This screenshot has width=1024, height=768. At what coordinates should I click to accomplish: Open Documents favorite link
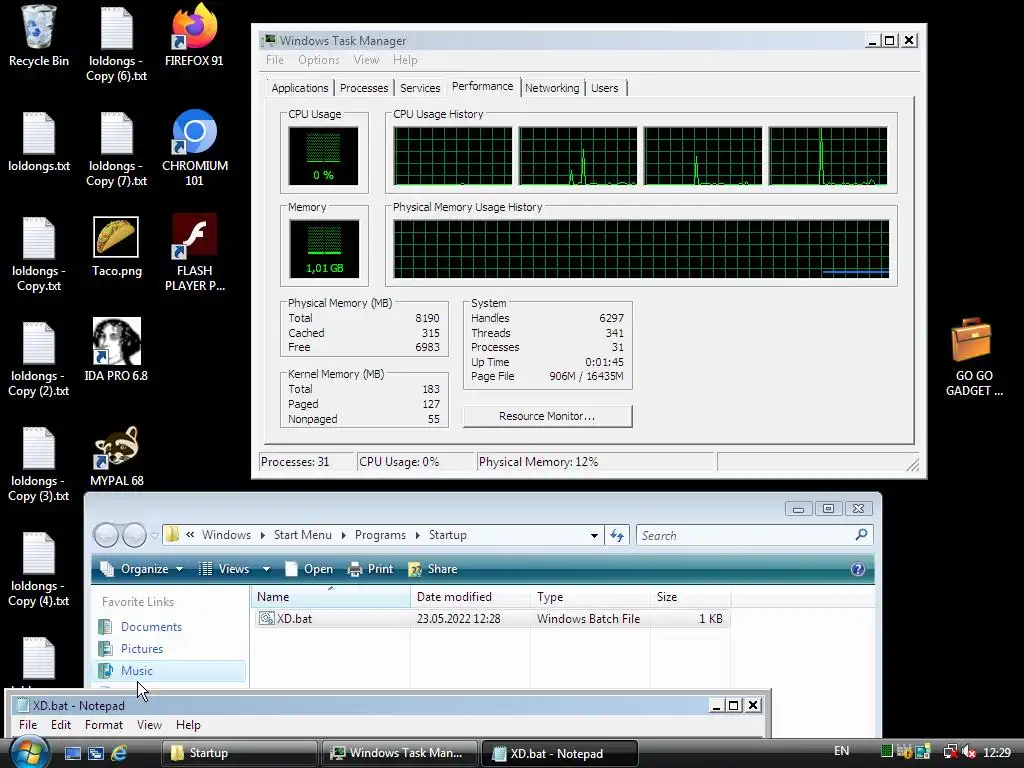(151, 626)
